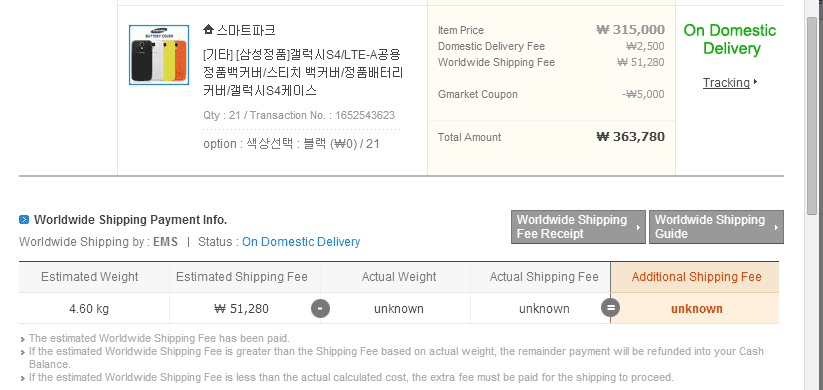The width and height of the screenshot is (823, 390).
Task: Click the vertical scrollbar thumb
Action: tap(812, 115)
